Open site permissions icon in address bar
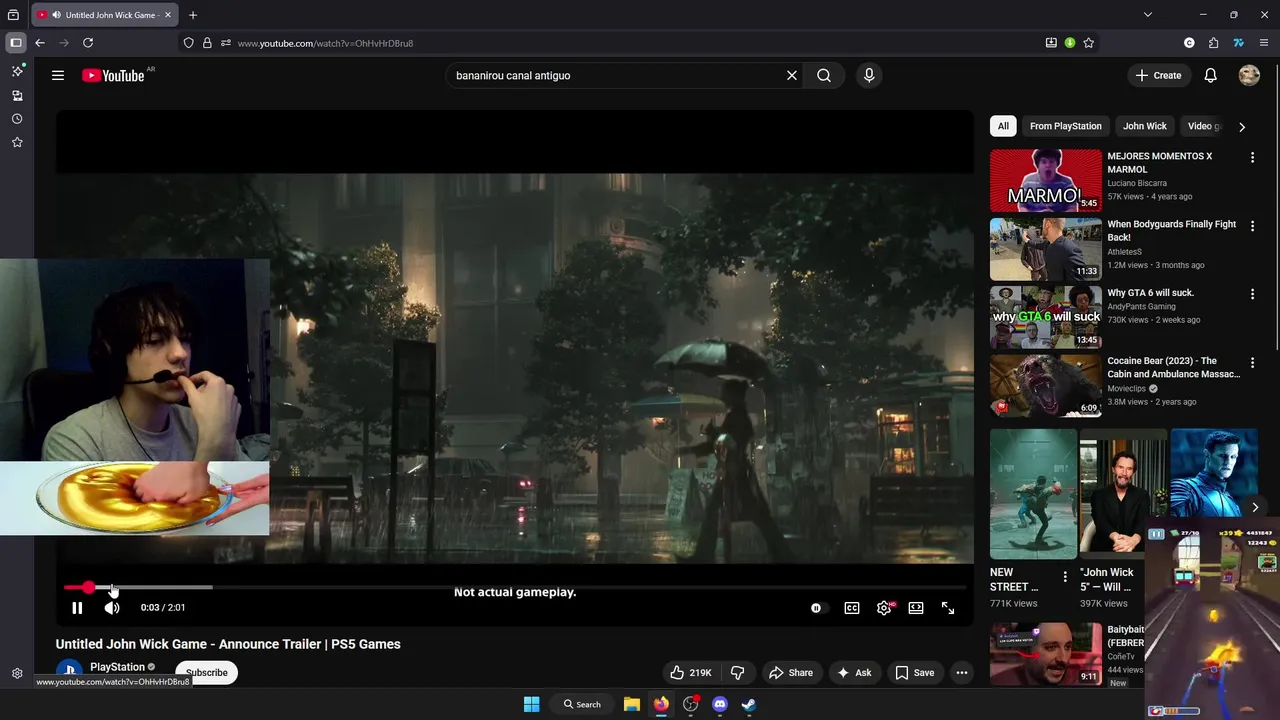1280x720 pixels. (x=226, y=43)
